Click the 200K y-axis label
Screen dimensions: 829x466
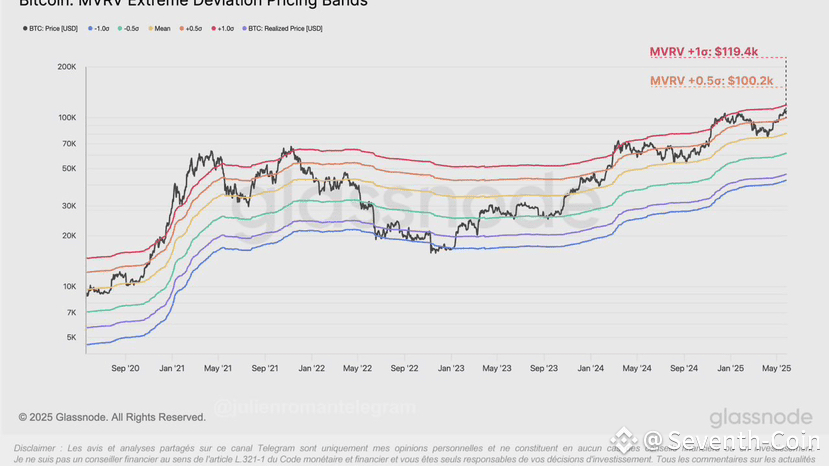[67, 67]
